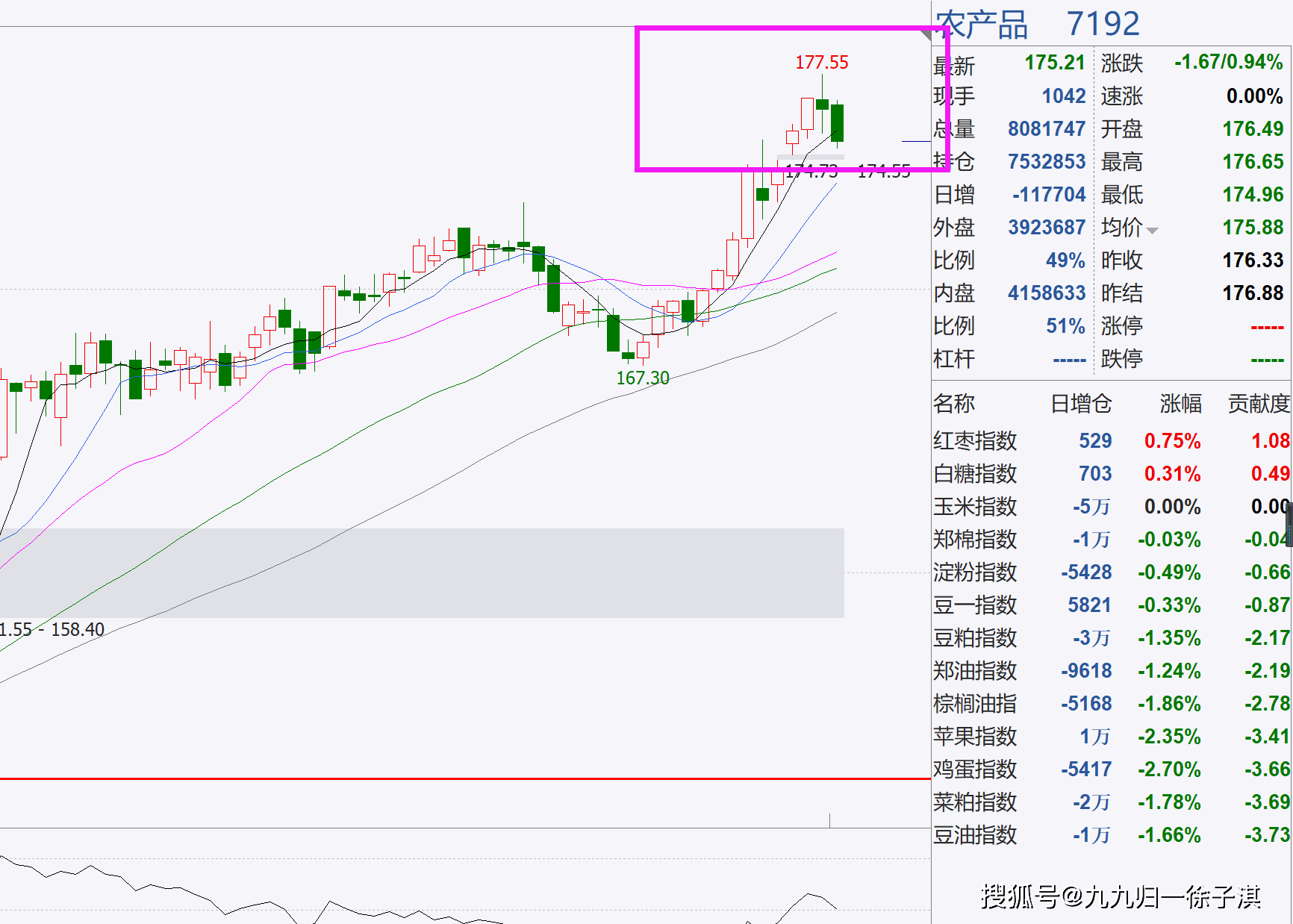
Task: Click the 最高 value 176.65
Action: tap(1253, 162)
